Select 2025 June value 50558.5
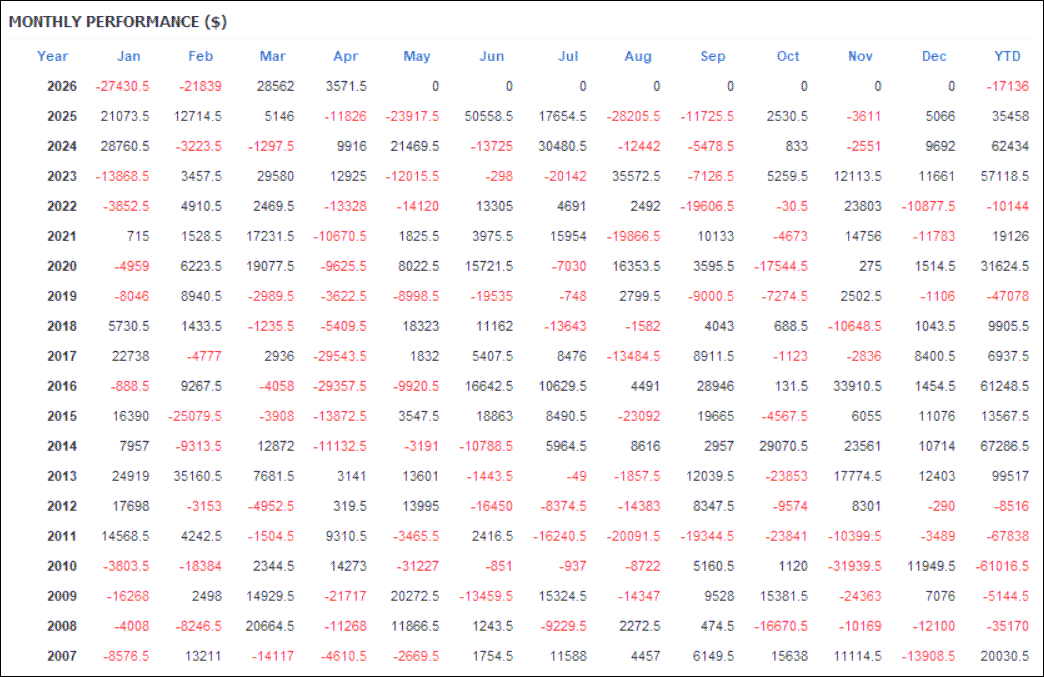 [489, 116]
